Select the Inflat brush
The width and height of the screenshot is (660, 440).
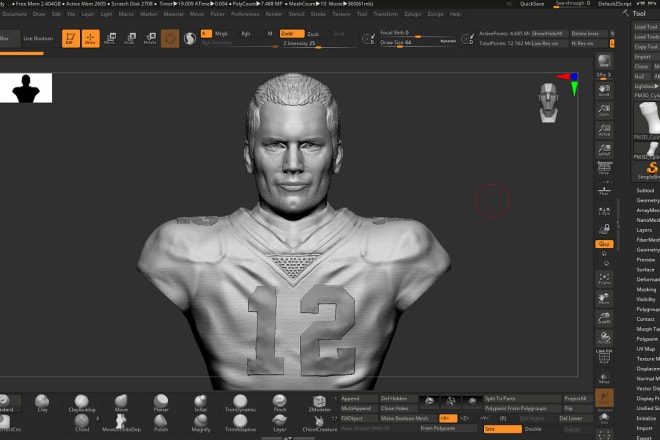coord(201,403)
